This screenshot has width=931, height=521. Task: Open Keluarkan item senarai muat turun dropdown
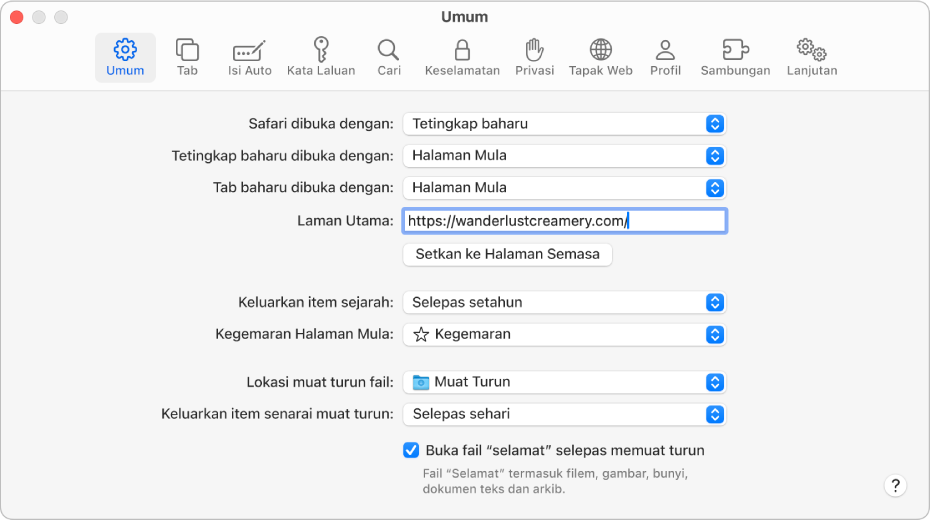pyautogui.click(x=564, y=414)
